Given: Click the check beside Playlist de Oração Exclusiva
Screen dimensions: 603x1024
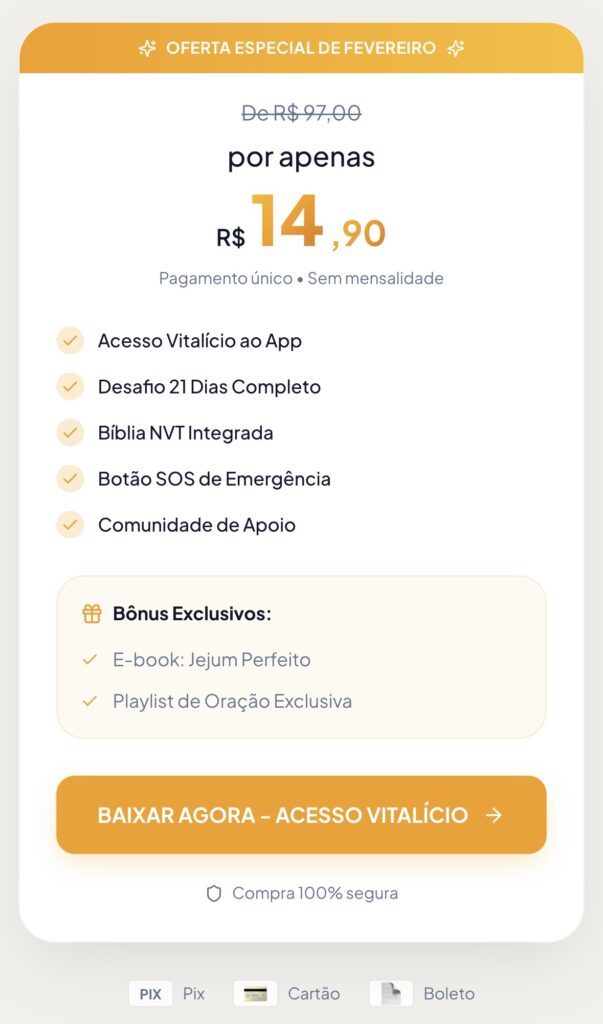Looking at the screenshot, I should (x=90, y=702).
